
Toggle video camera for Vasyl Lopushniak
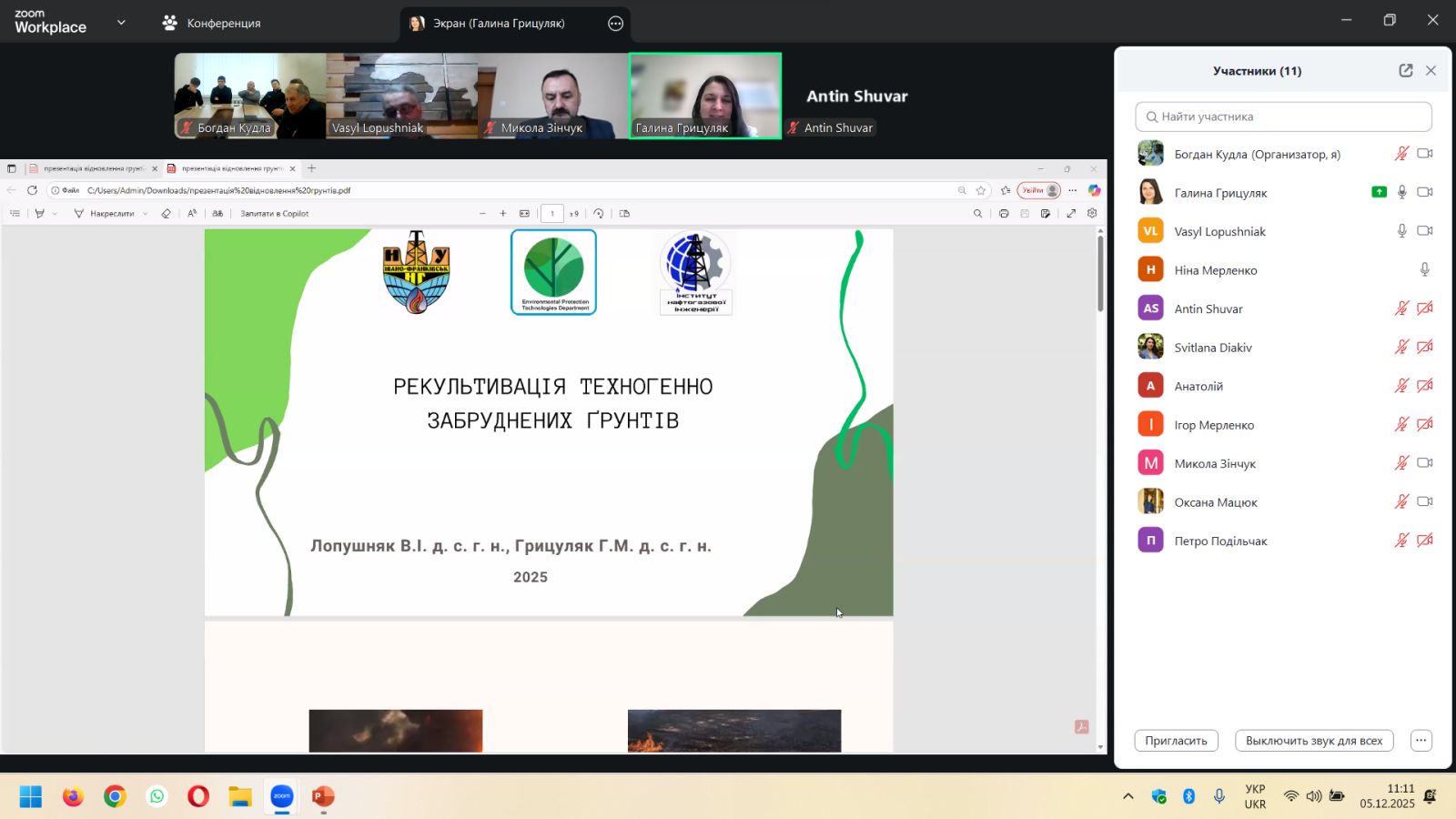[x=1425, y=231]
